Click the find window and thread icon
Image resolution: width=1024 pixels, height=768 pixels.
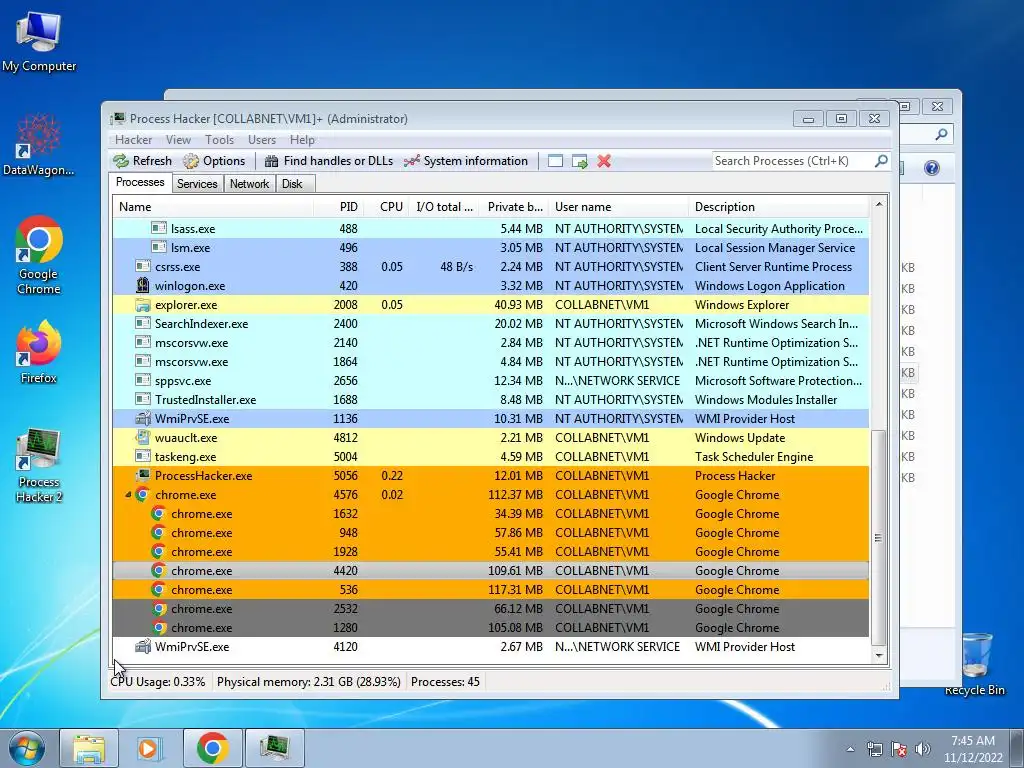[x=579, y=161]
